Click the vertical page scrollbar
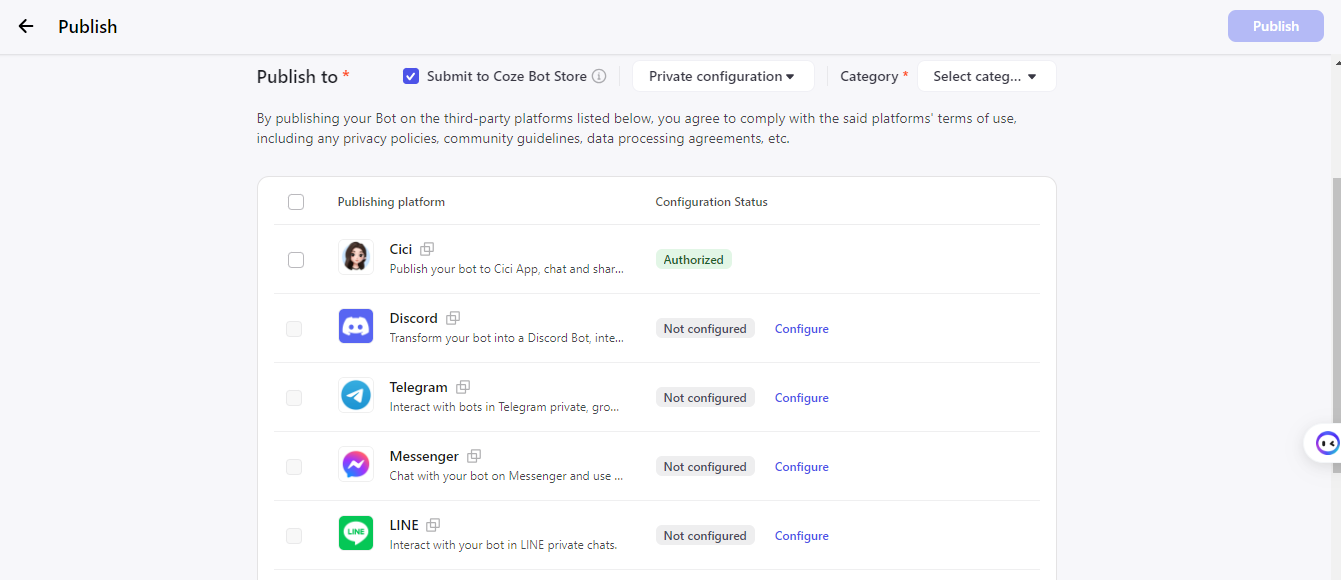 pos(1336,300)
